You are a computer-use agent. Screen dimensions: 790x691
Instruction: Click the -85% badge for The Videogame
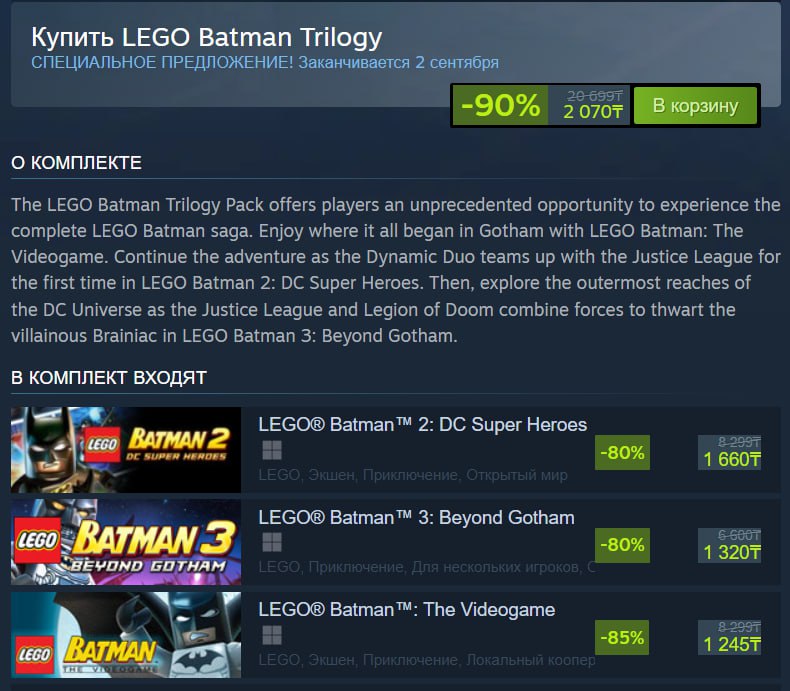[622, 636]
